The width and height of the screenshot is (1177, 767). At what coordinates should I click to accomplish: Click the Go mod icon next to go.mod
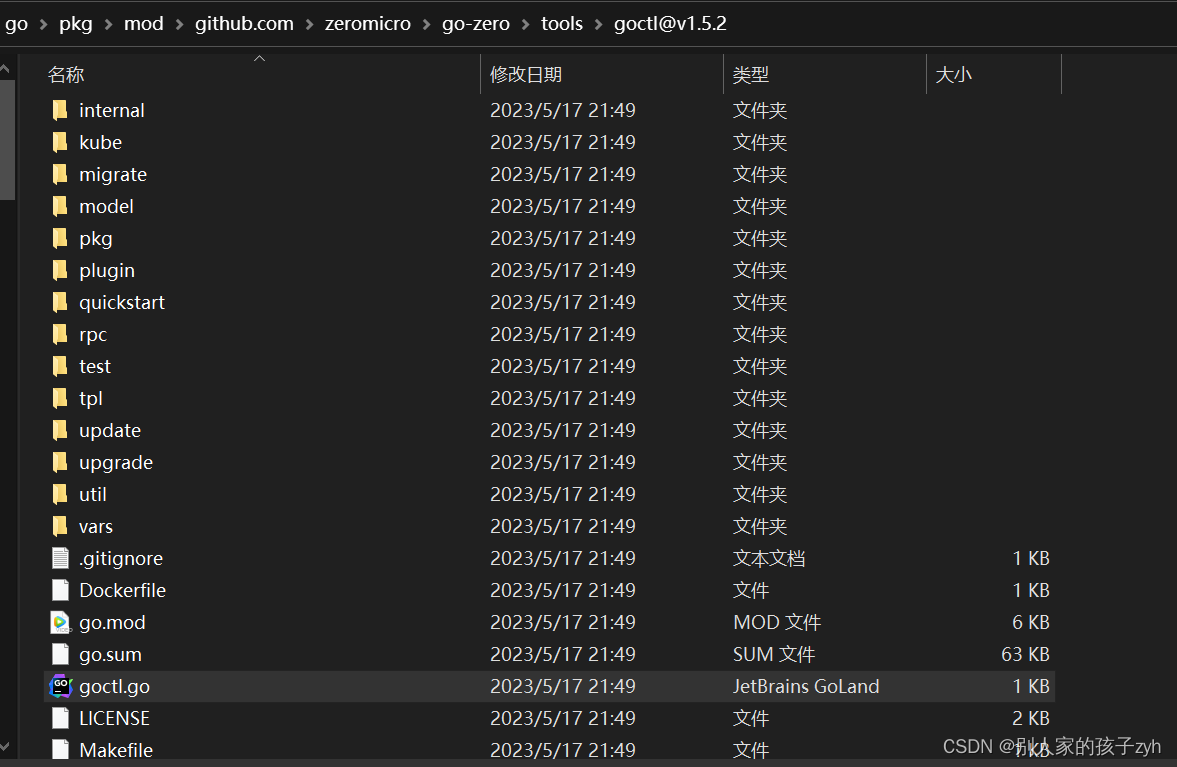click(61, 622)
